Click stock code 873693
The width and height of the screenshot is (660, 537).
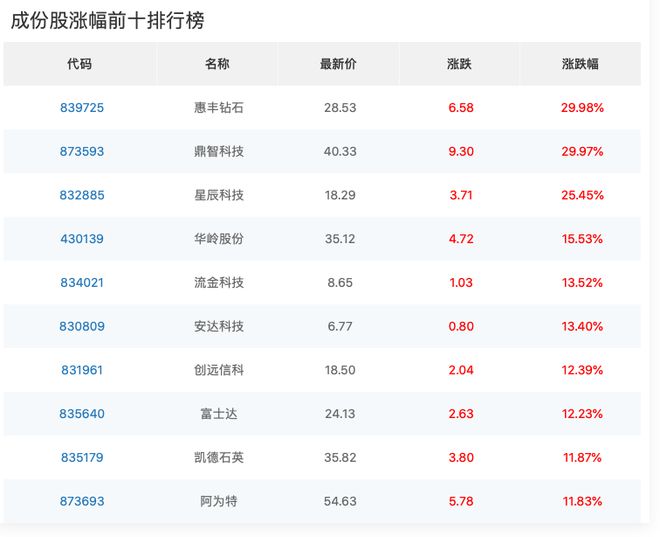tap(82, 501)
